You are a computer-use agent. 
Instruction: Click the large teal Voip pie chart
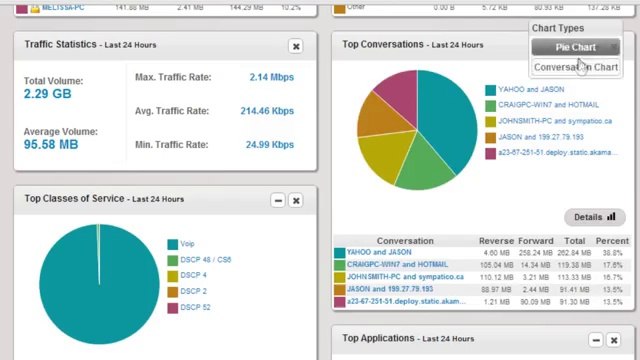point(99,284)
